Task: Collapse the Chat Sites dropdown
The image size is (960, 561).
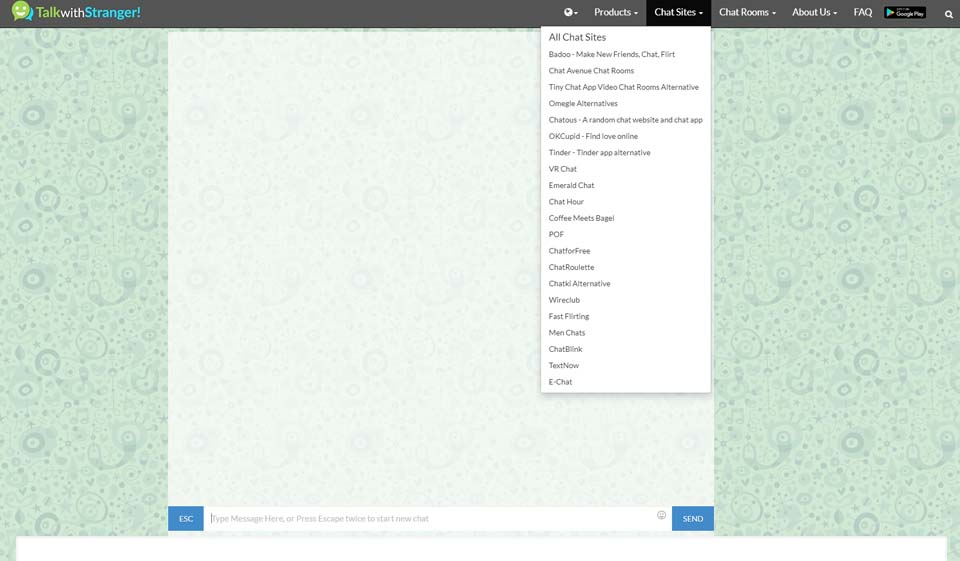Action: [678, 13]
